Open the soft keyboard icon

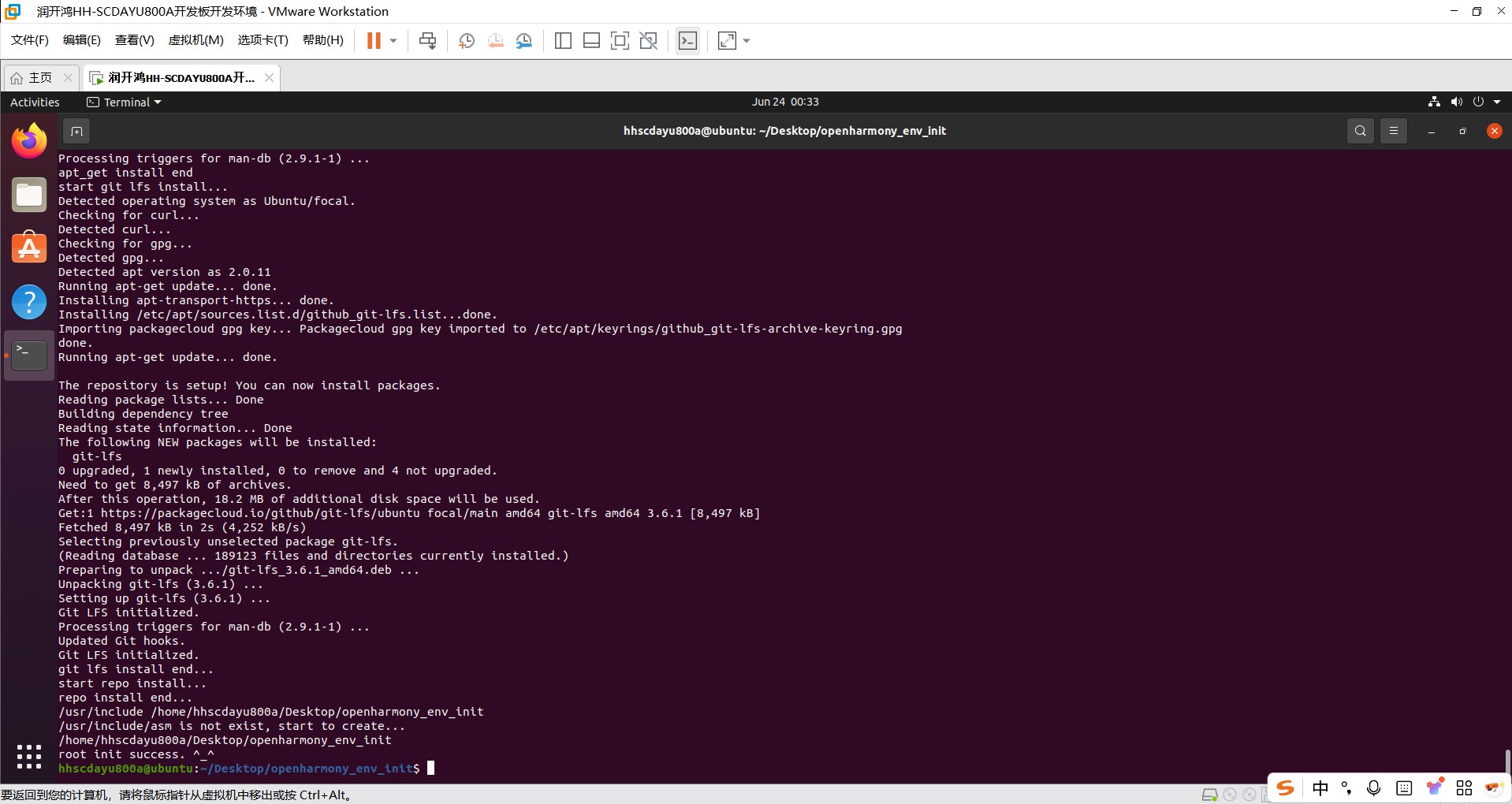click(1404, 787)
